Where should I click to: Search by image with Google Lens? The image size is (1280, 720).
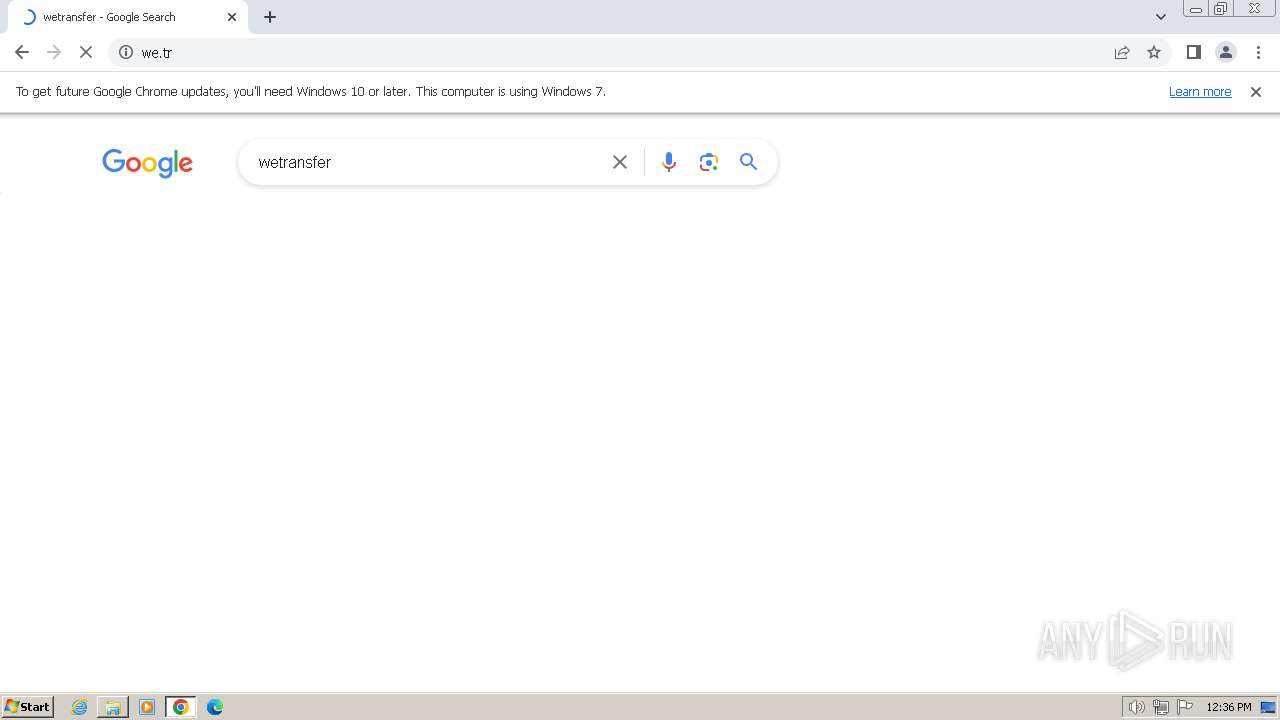coord(709,162)
